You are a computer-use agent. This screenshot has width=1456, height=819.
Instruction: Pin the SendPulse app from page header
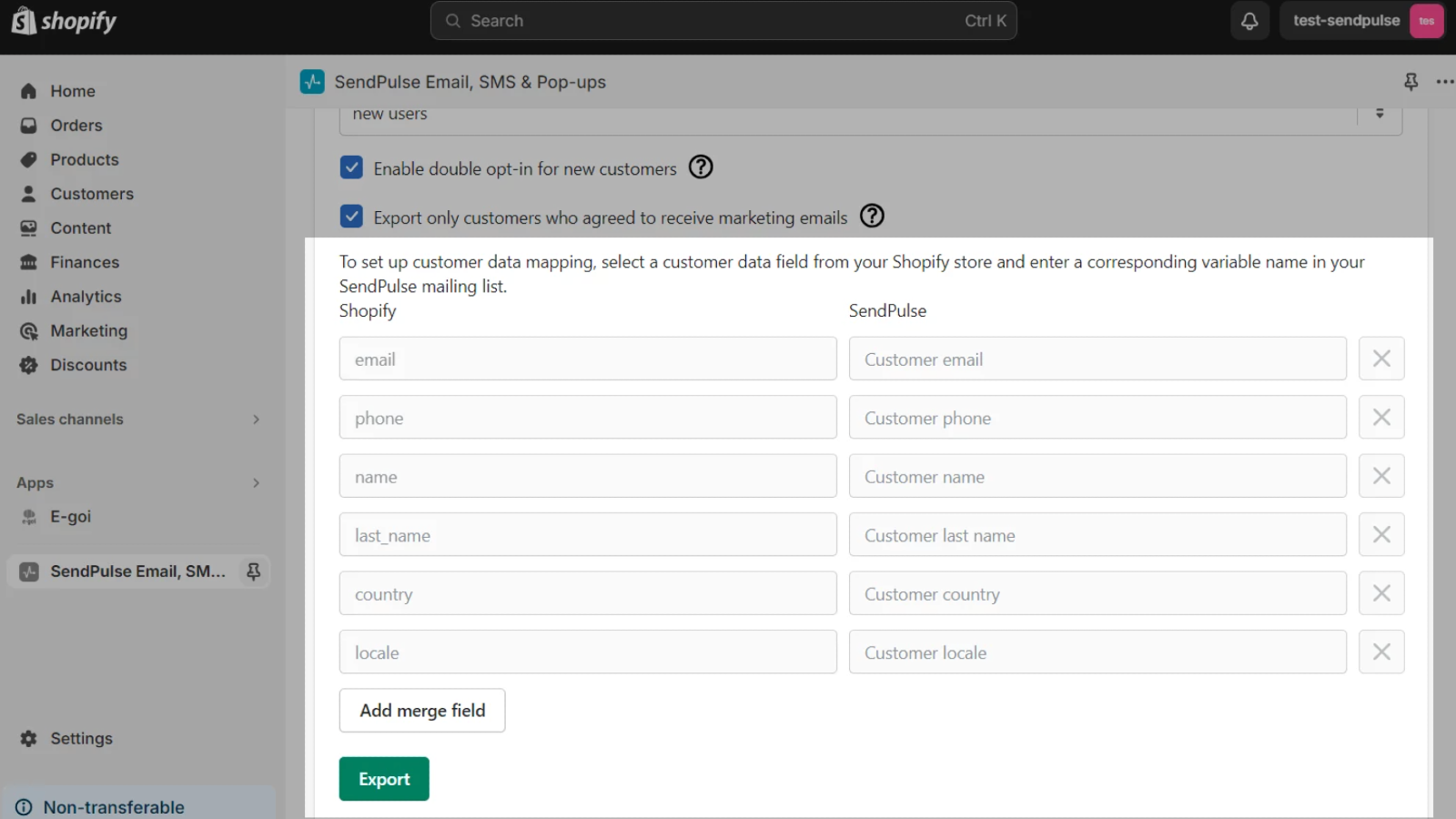tap(1410, 82)
